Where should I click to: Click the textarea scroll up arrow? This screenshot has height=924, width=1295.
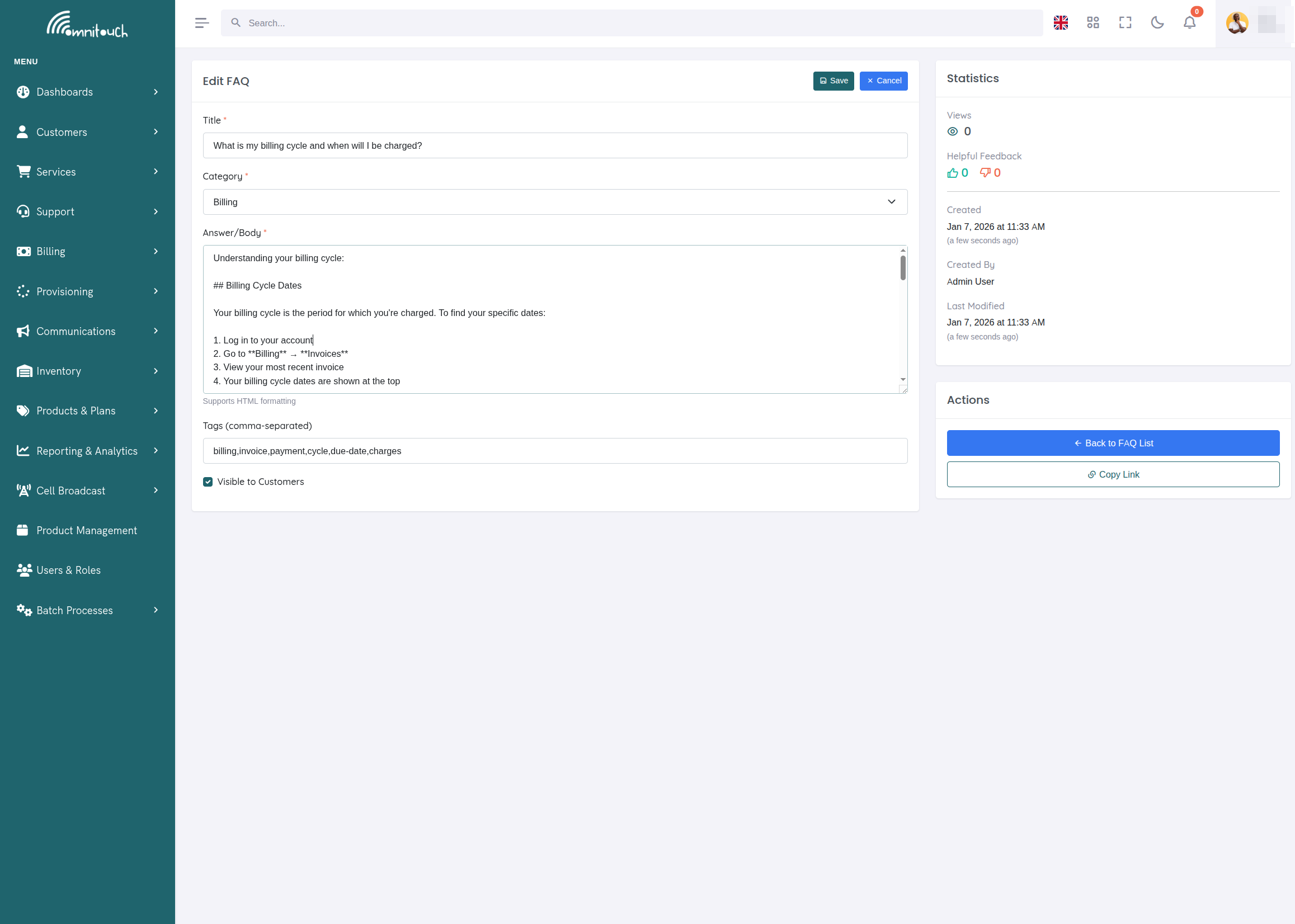tap(903, 251)
